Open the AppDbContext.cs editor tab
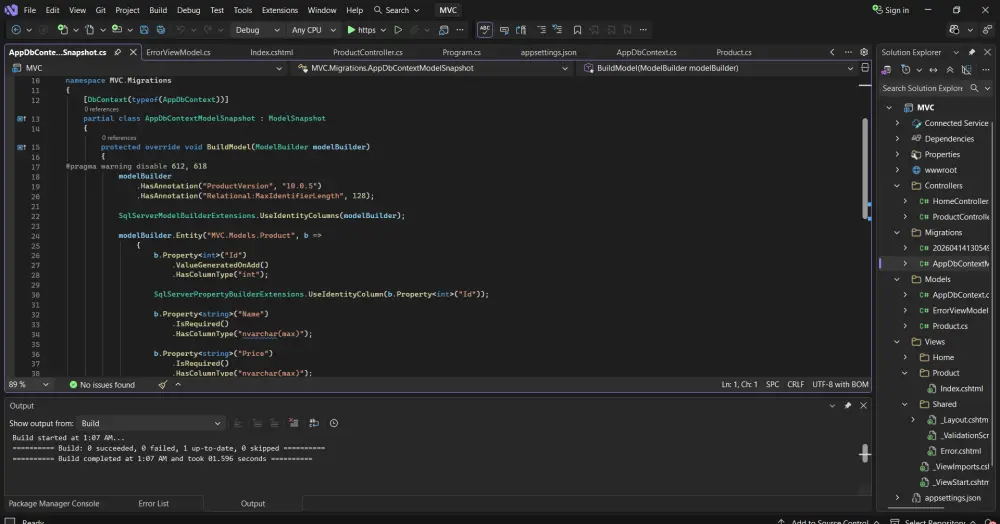 tap(646, 52)
